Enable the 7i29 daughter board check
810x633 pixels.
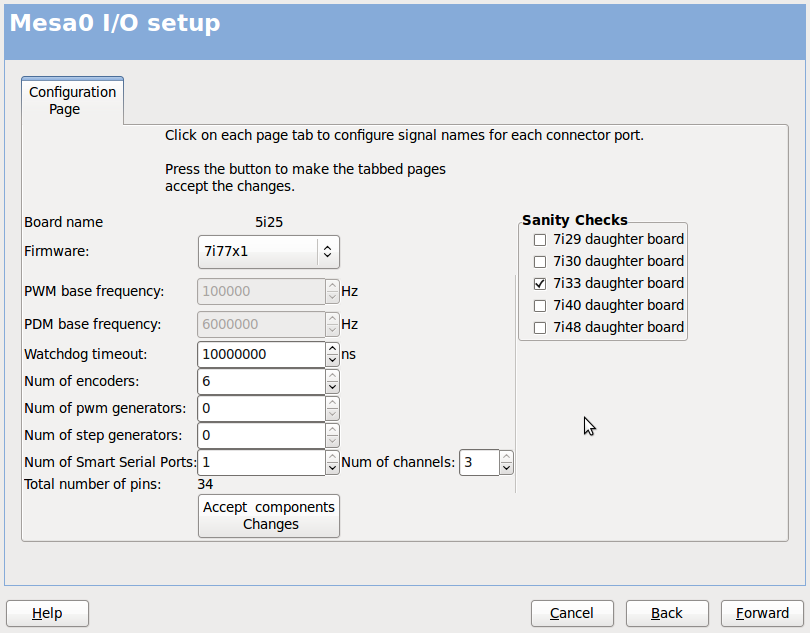tap(540, 240)
